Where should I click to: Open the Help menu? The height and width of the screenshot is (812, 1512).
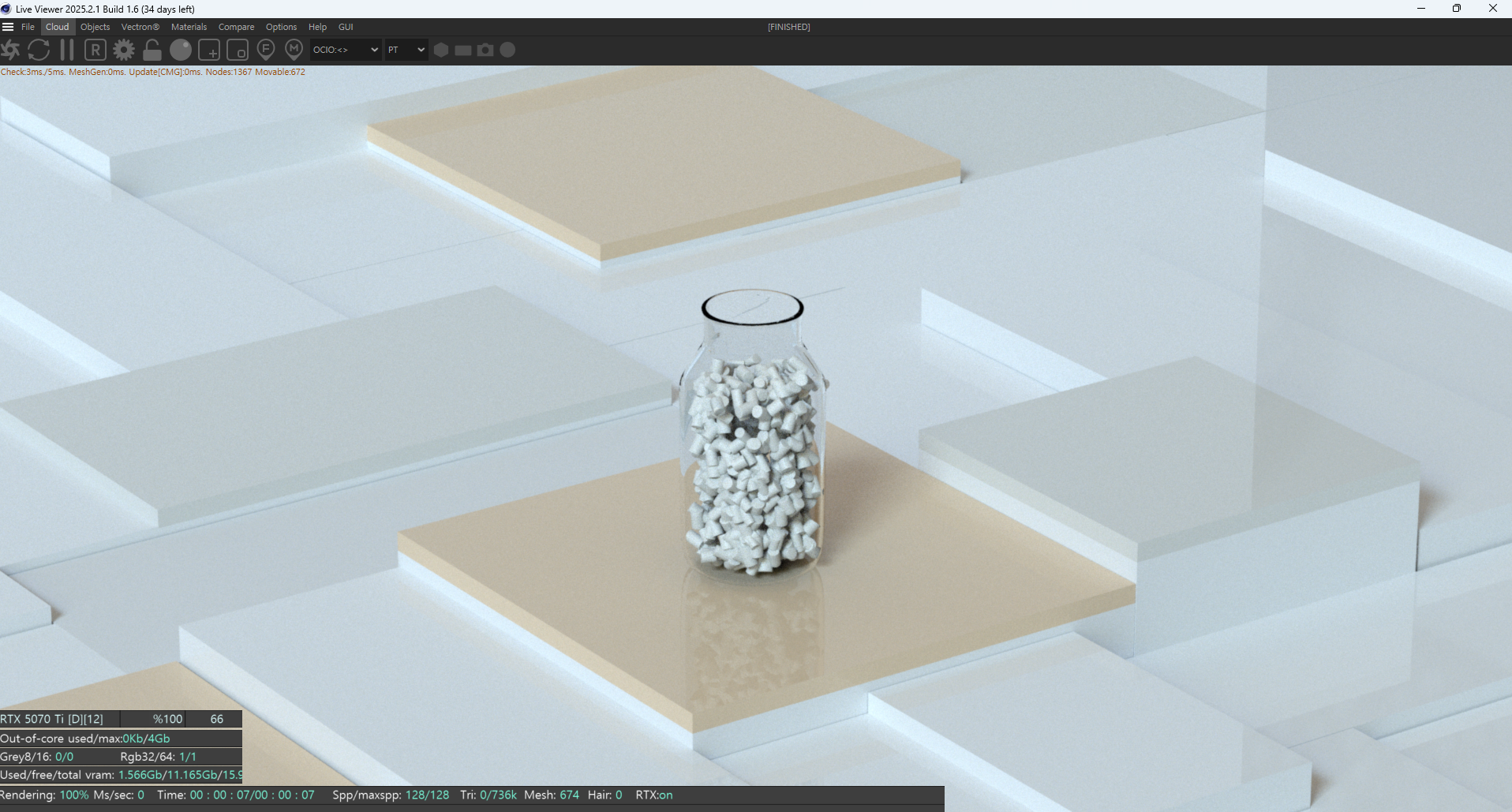pos(318,27)
